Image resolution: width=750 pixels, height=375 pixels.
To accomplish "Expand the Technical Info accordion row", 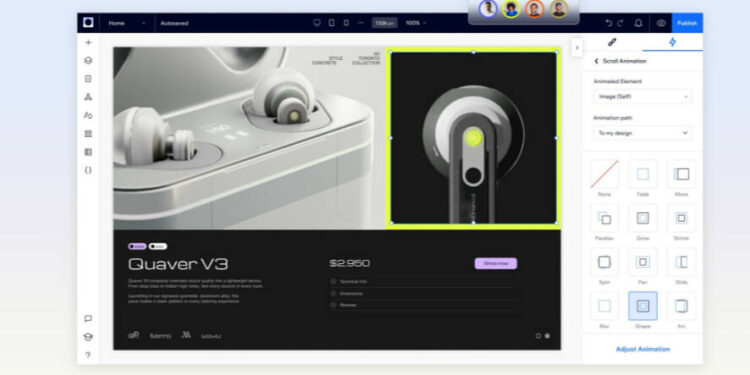I will coord(424,282).
